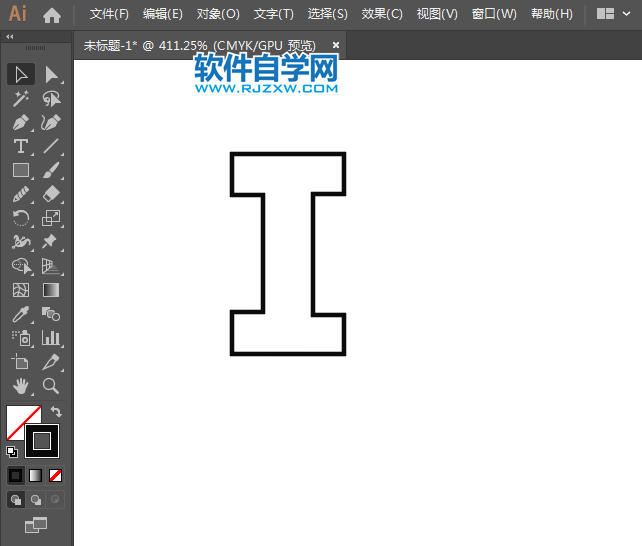Select the Paintbrush tool
This screenshot has width=642, height=546.
pyautogui.click(x=51, y=170)
